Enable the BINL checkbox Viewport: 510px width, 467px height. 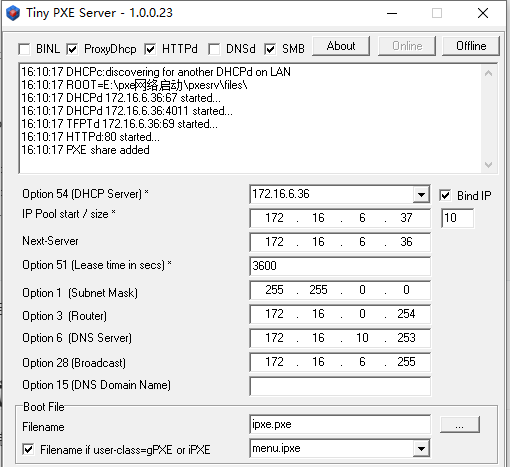click(24, 49)
